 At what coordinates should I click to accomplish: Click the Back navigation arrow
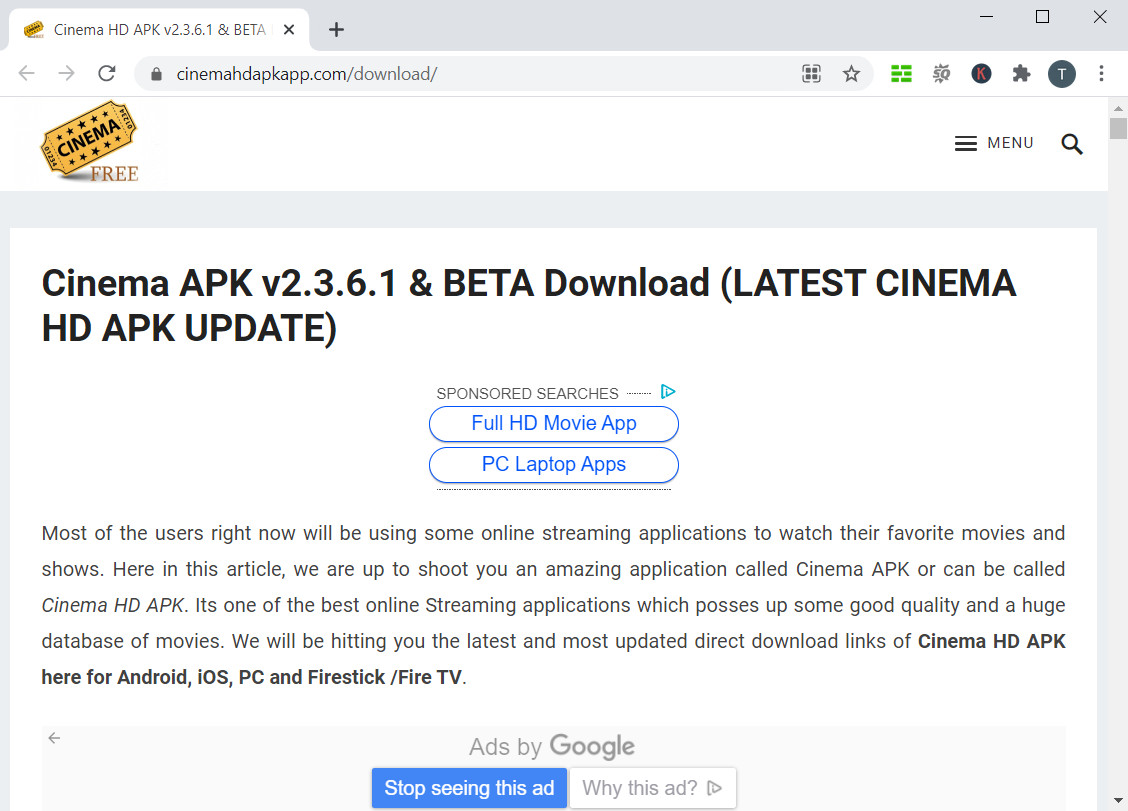pyautogui.click(x=27, y=73)
